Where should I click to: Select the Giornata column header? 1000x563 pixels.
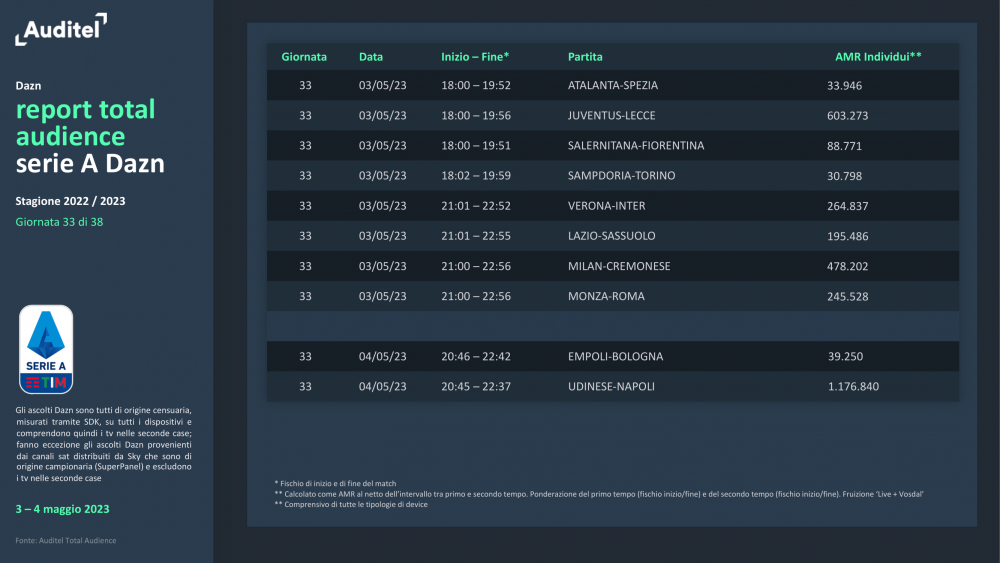pos(304,57)
